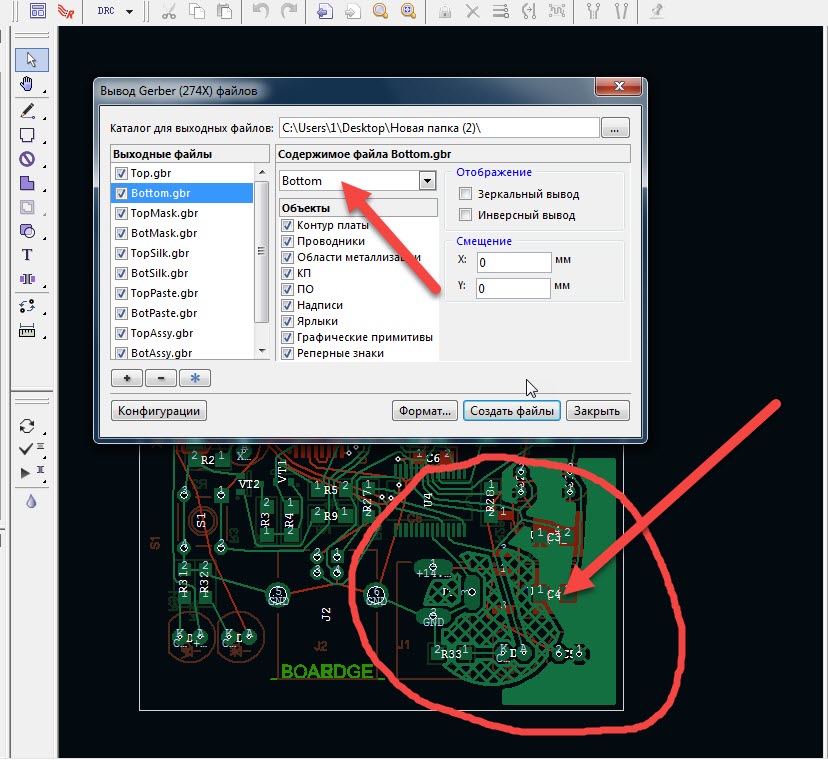This screenshot has width=828, height=760.
Task: Click the X delete toolbar icon
Action: pos(473,11)
